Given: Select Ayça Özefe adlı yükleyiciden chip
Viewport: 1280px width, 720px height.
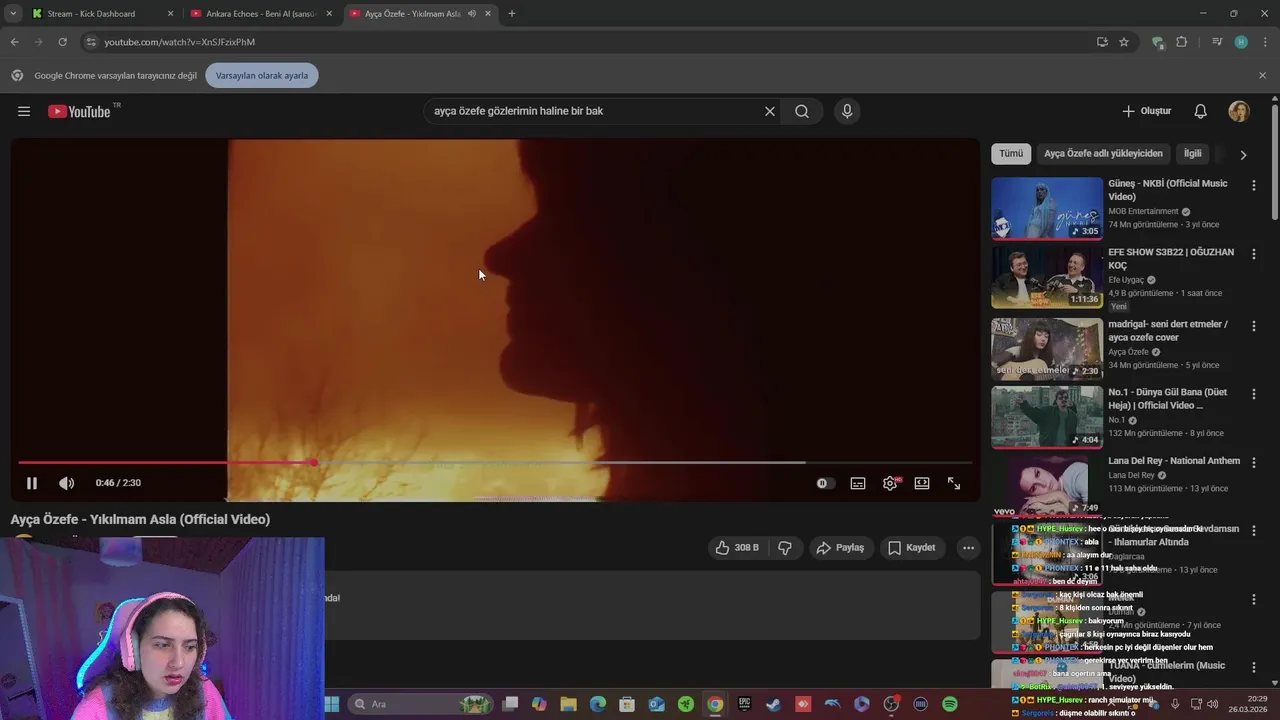Looking at the screenshot, I should click(1103, 154).
